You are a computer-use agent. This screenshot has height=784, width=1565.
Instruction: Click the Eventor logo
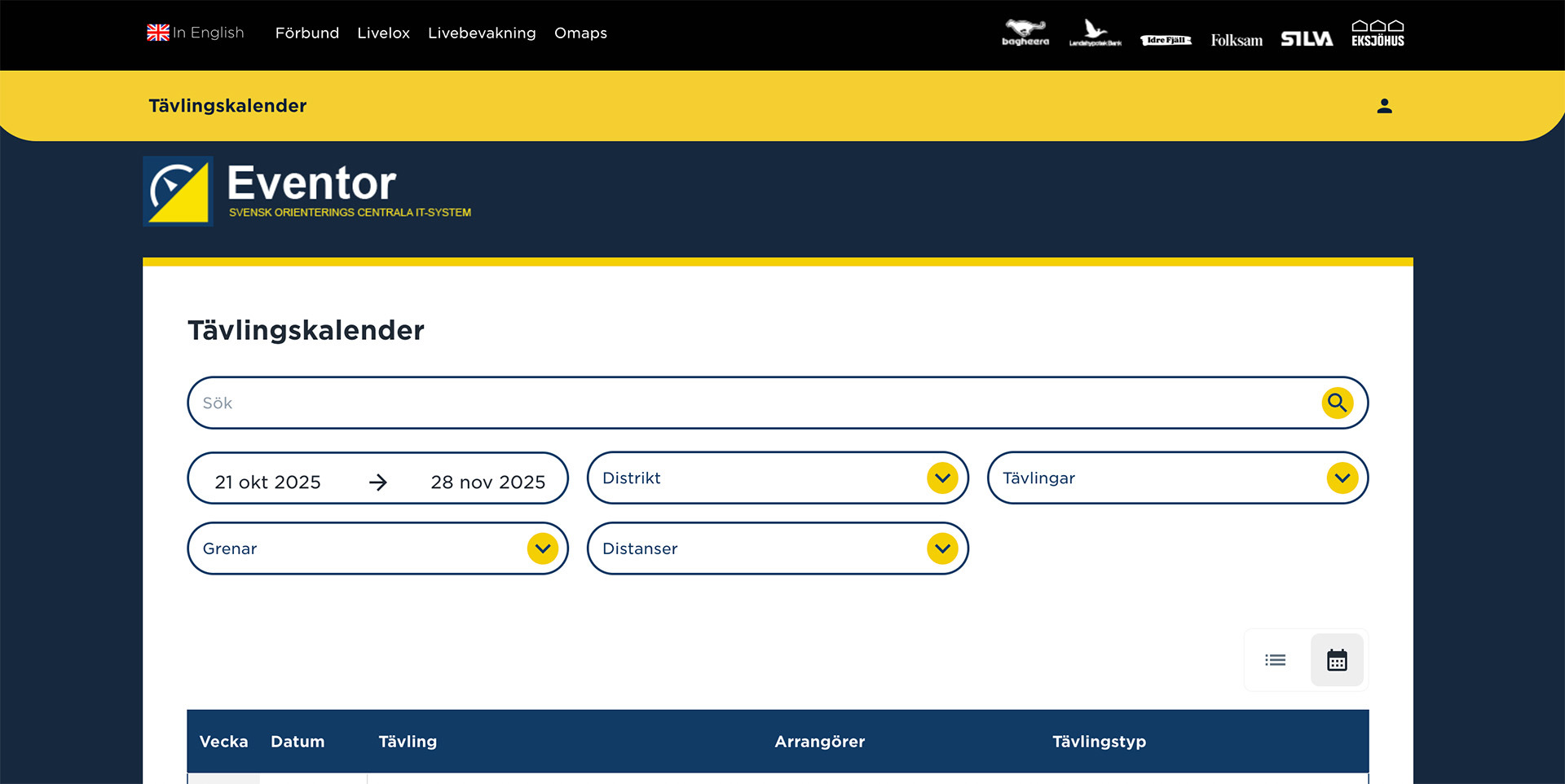(308, 192)
